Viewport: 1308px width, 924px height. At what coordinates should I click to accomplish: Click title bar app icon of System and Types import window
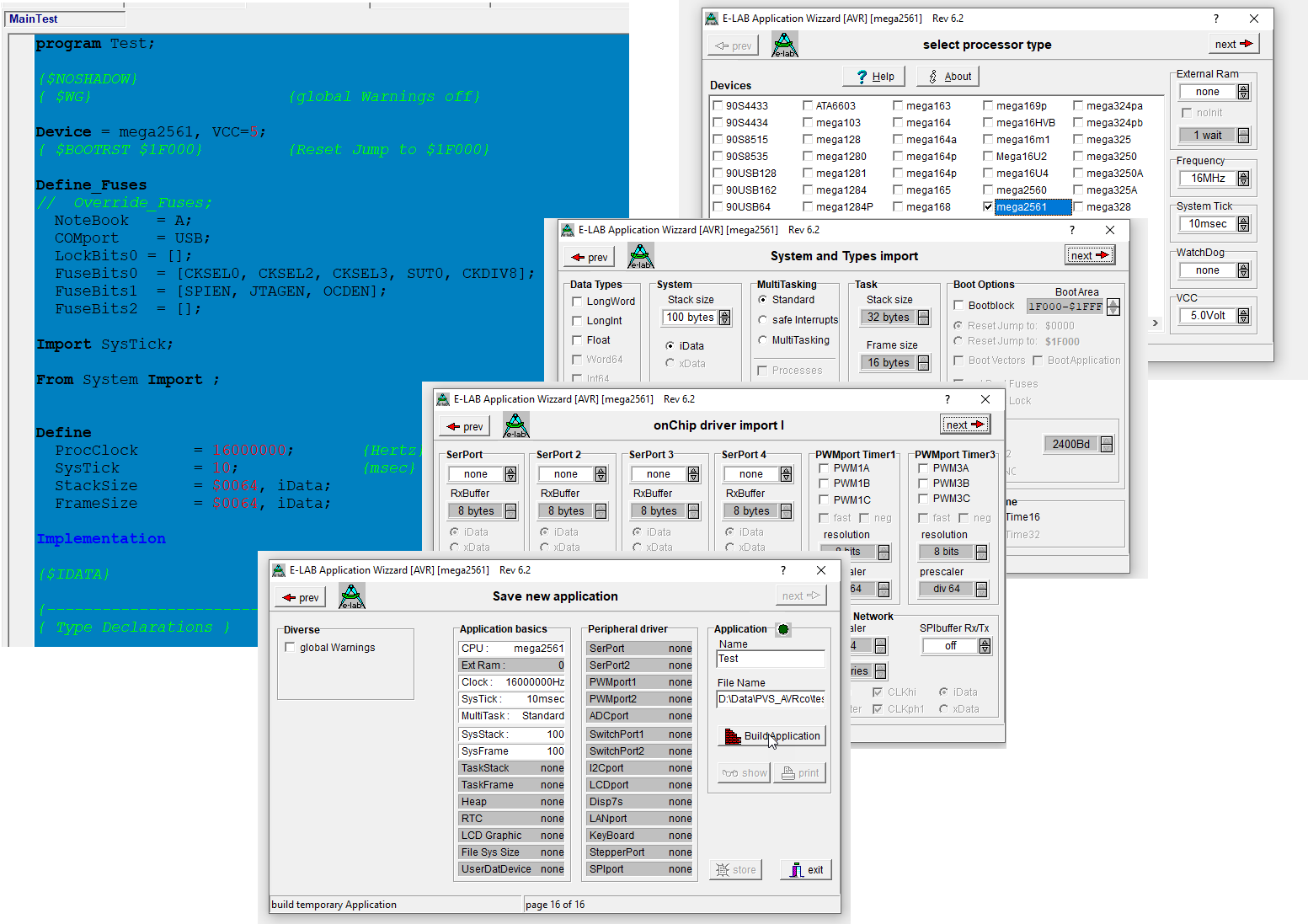tap(568, 230)
